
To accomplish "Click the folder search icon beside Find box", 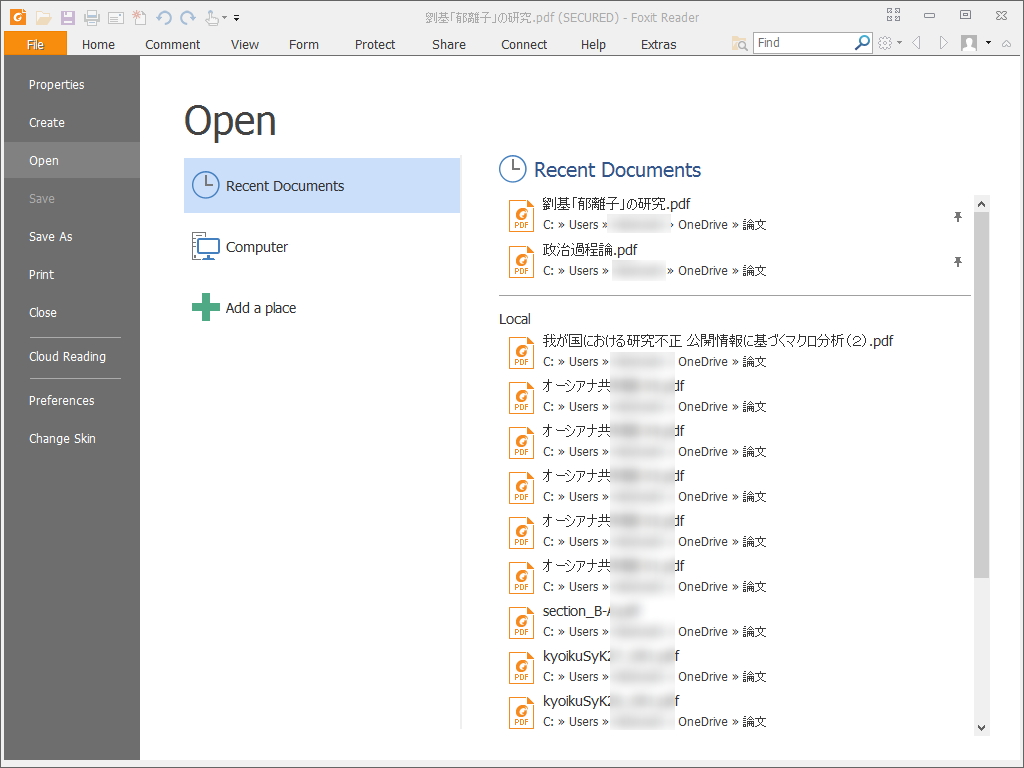I will click(739, 44).
